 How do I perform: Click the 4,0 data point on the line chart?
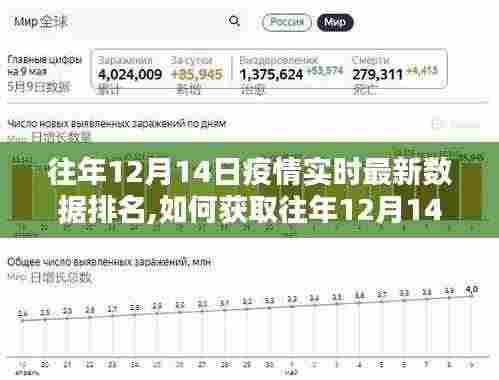tap(471, 296)
